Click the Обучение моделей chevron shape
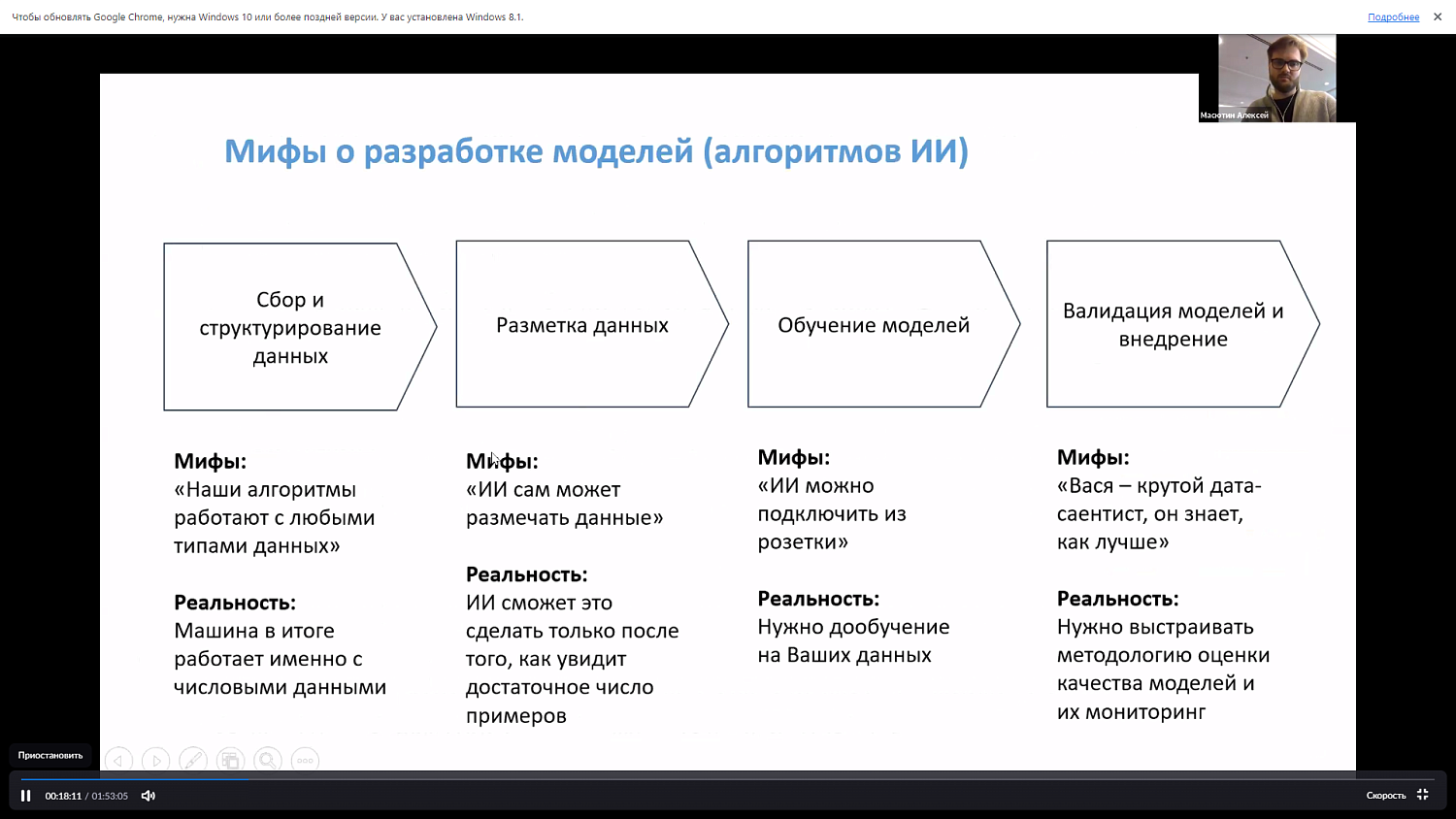Screen dimensions: 1456x819 pos(874,325)
